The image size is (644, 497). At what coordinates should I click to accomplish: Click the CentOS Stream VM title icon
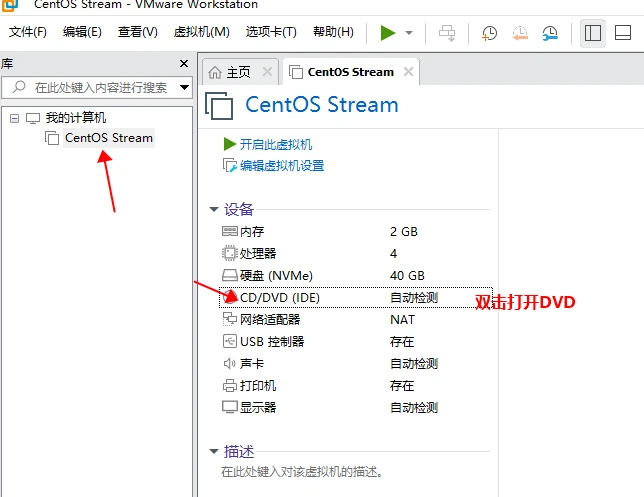(x=219, y=106)
